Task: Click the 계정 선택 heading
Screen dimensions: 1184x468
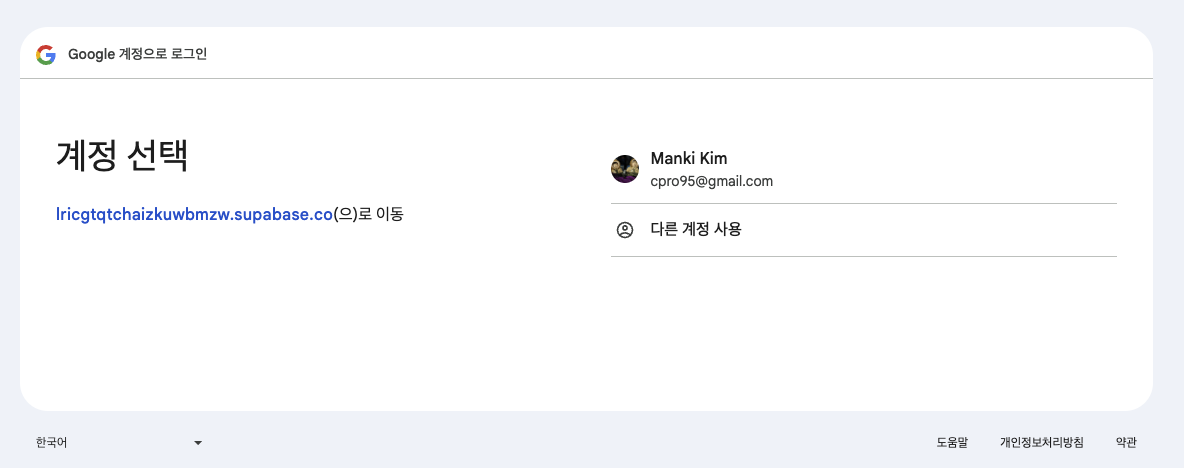Action: point(122,156)
